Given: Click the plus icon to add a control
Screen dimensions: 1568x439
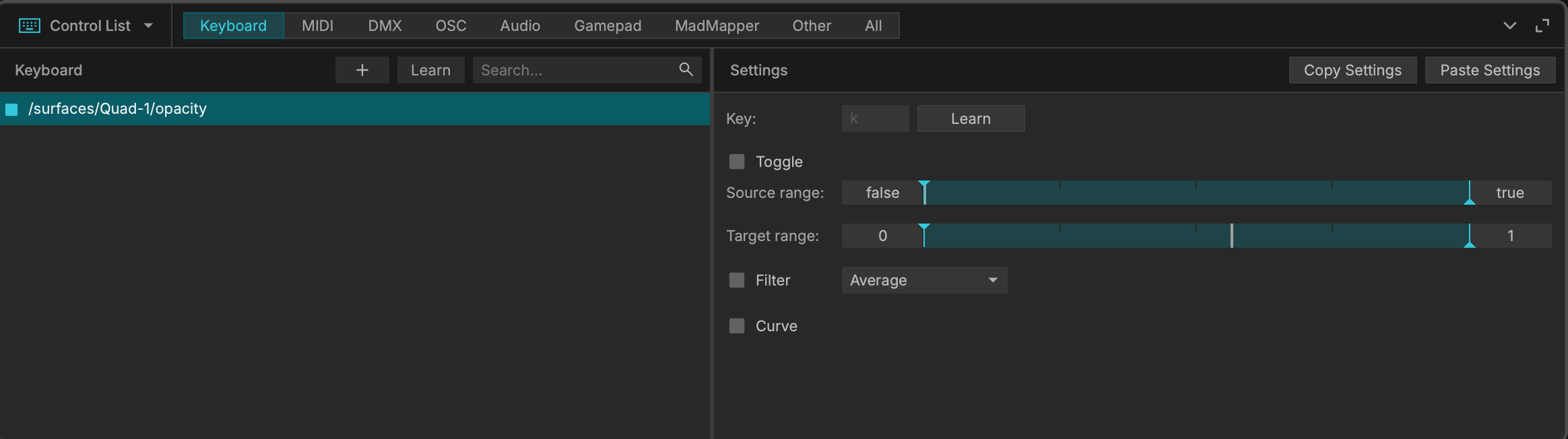Looking at the screenshot, I should click(362, 70).
